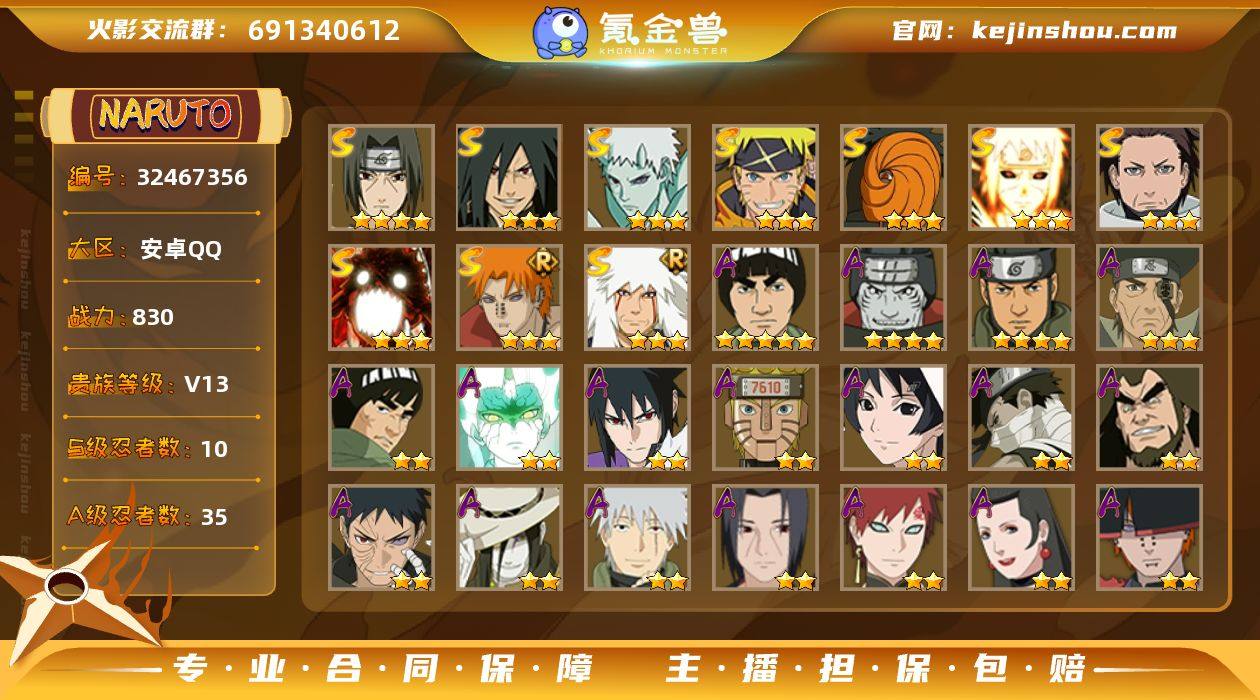
Task: Select the golden chakra-mode Naruto portrait
Action: click(1021, 177)
